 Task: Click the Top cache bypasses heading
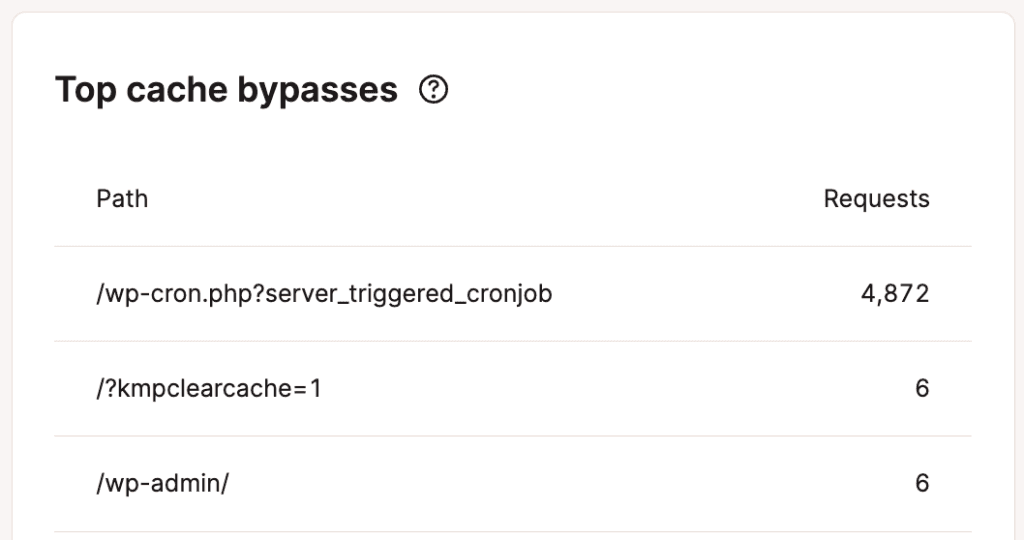pos(227,90)
